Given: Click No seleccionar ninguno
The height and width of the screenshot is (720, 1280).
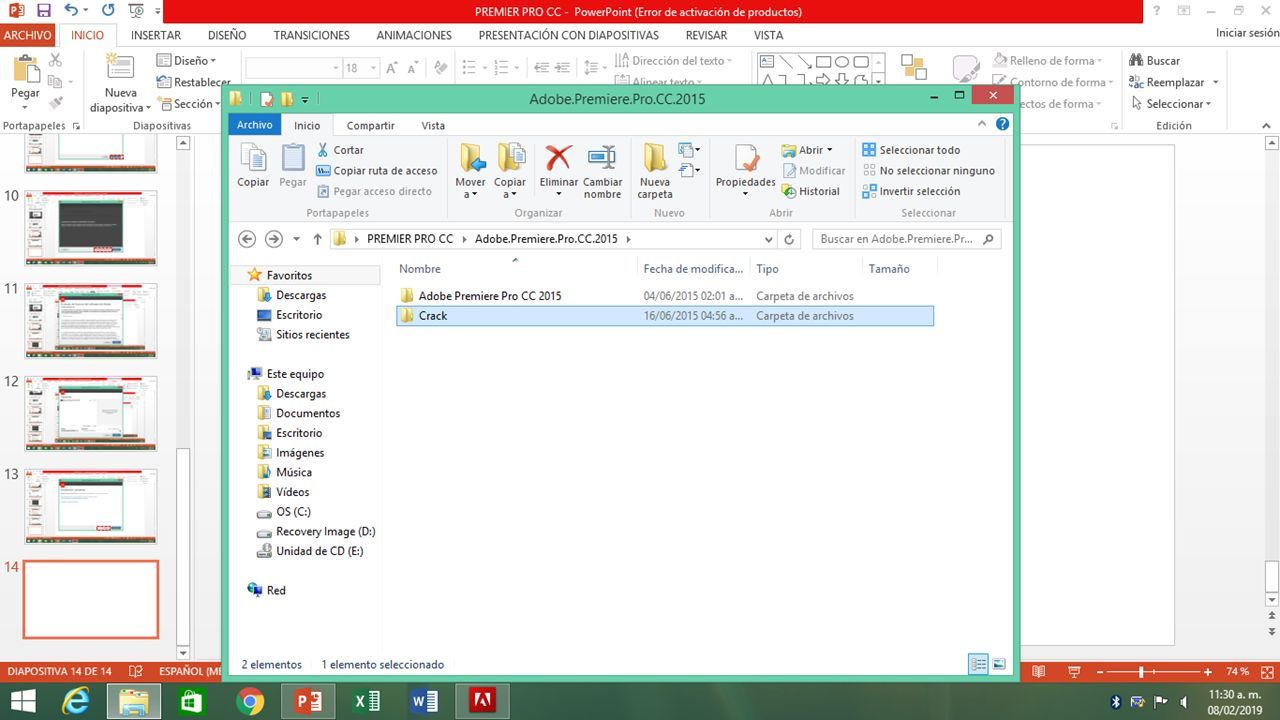Looking at the screenshot, I should pos(928,171).
